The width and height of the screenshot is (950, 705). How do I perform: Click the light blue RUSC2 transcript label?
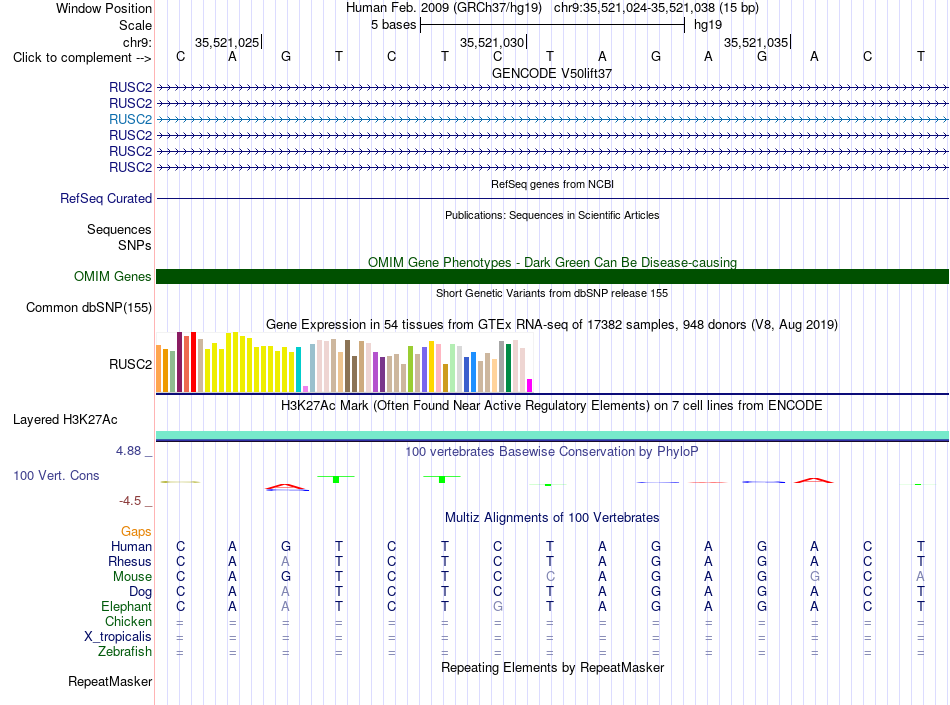[130, 119]
